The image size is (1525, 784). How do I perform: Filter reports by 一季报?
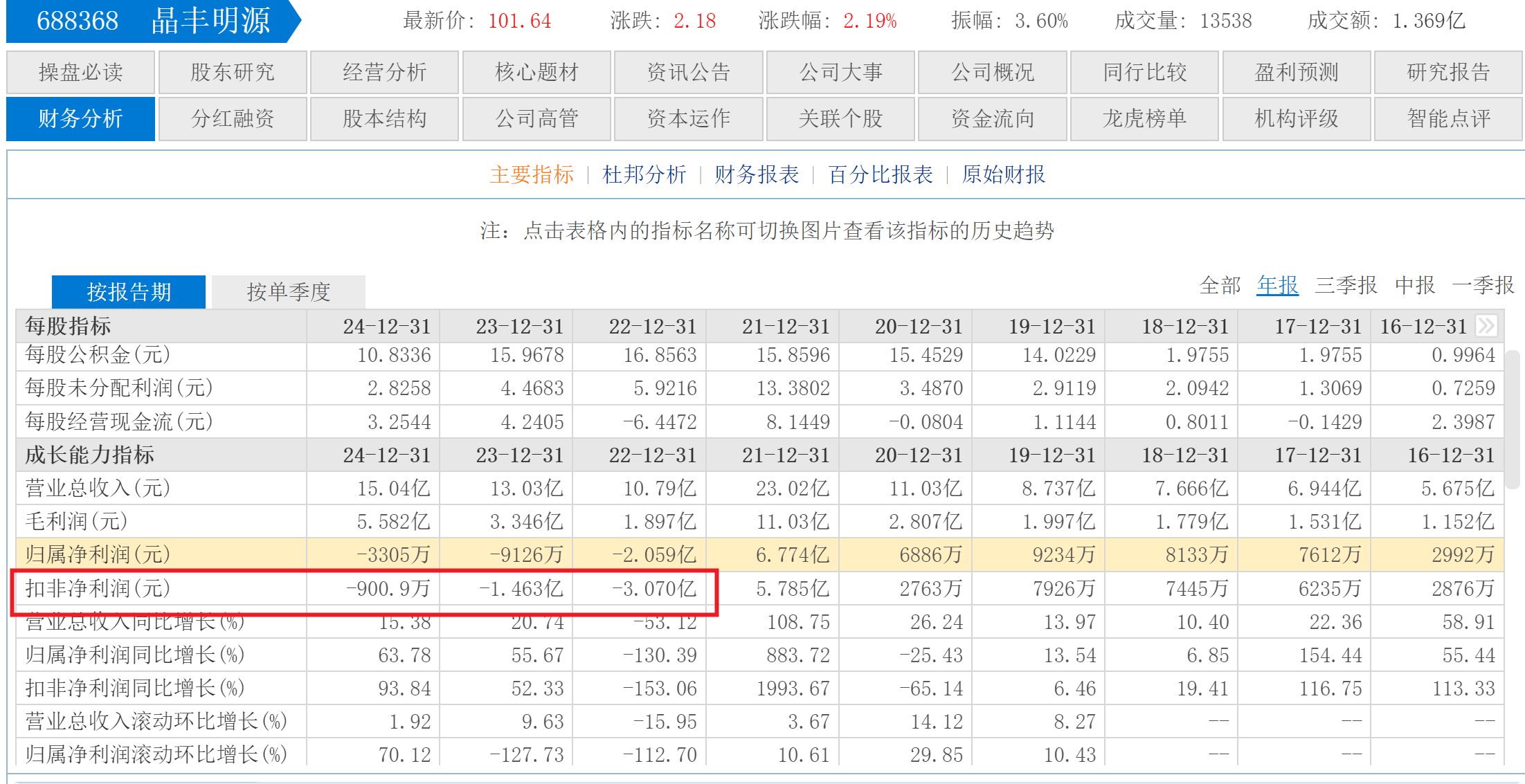pos(1483,285)
